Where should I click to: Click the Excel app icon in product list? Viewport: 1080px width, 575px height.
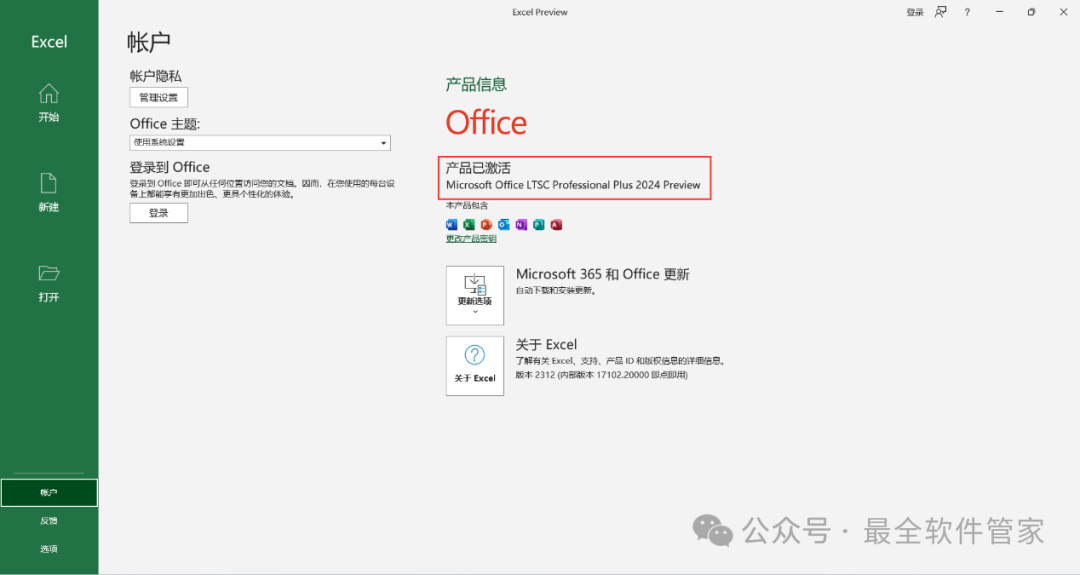pos(469,224)
